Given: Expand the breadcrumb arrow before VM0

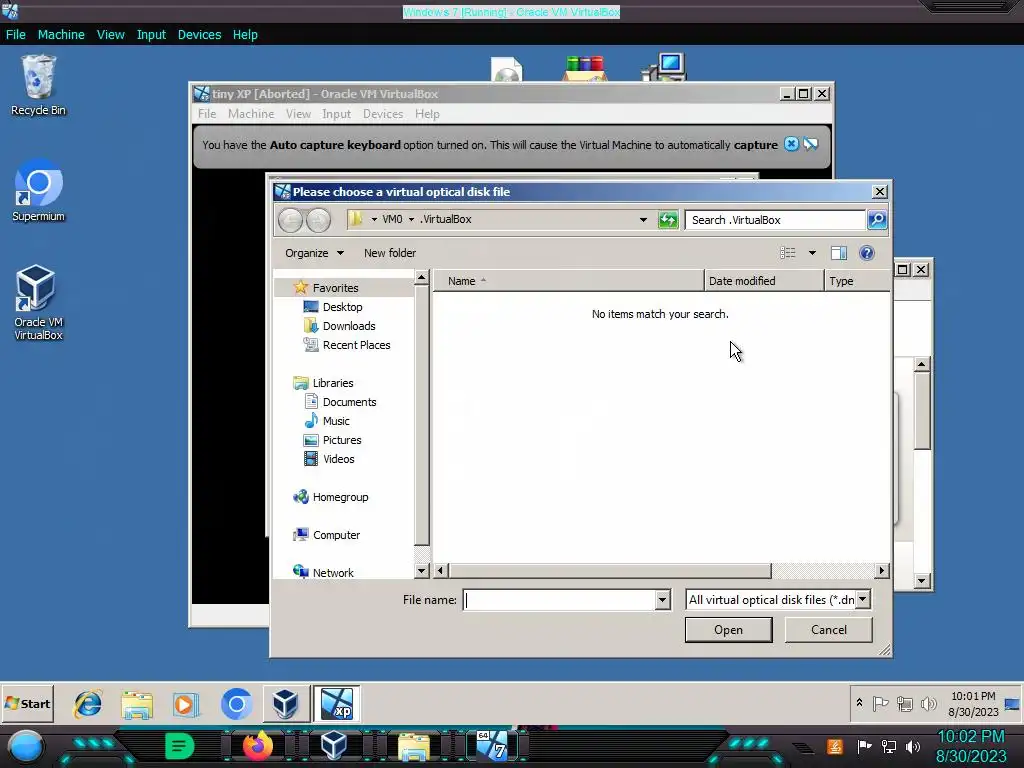Looking at the screenshot, I should 374,219.
